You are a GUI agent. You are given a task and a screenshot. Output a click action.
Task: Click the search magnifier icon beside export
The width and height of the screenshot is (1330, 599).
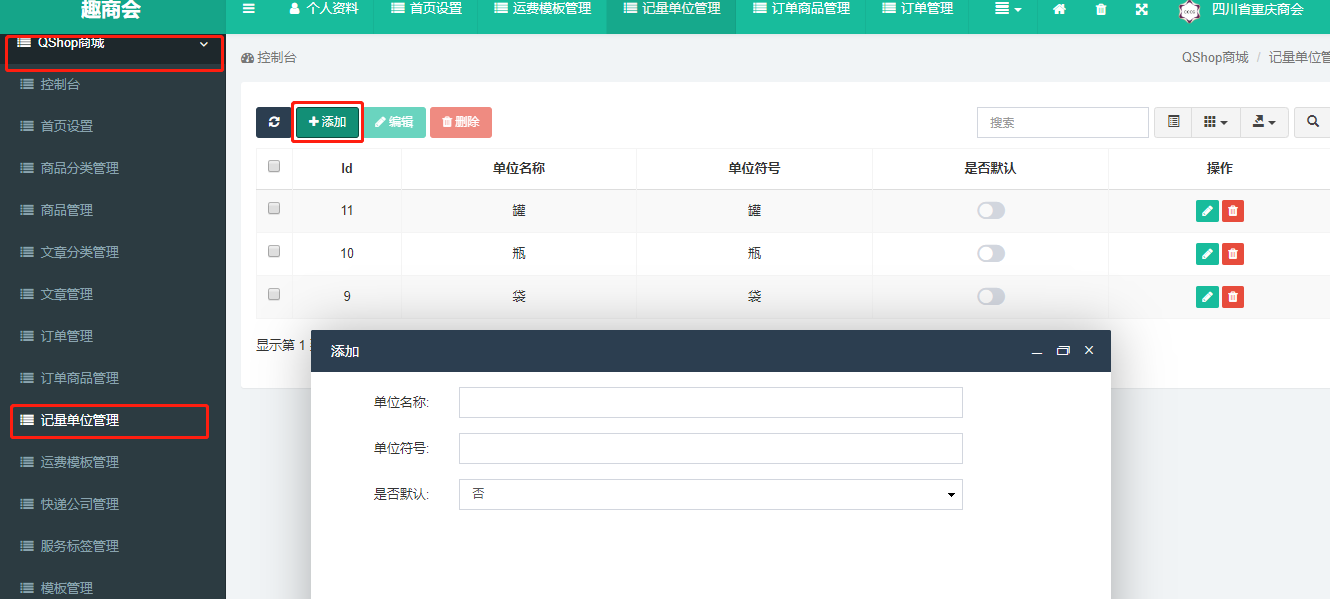click(1311, 122)
